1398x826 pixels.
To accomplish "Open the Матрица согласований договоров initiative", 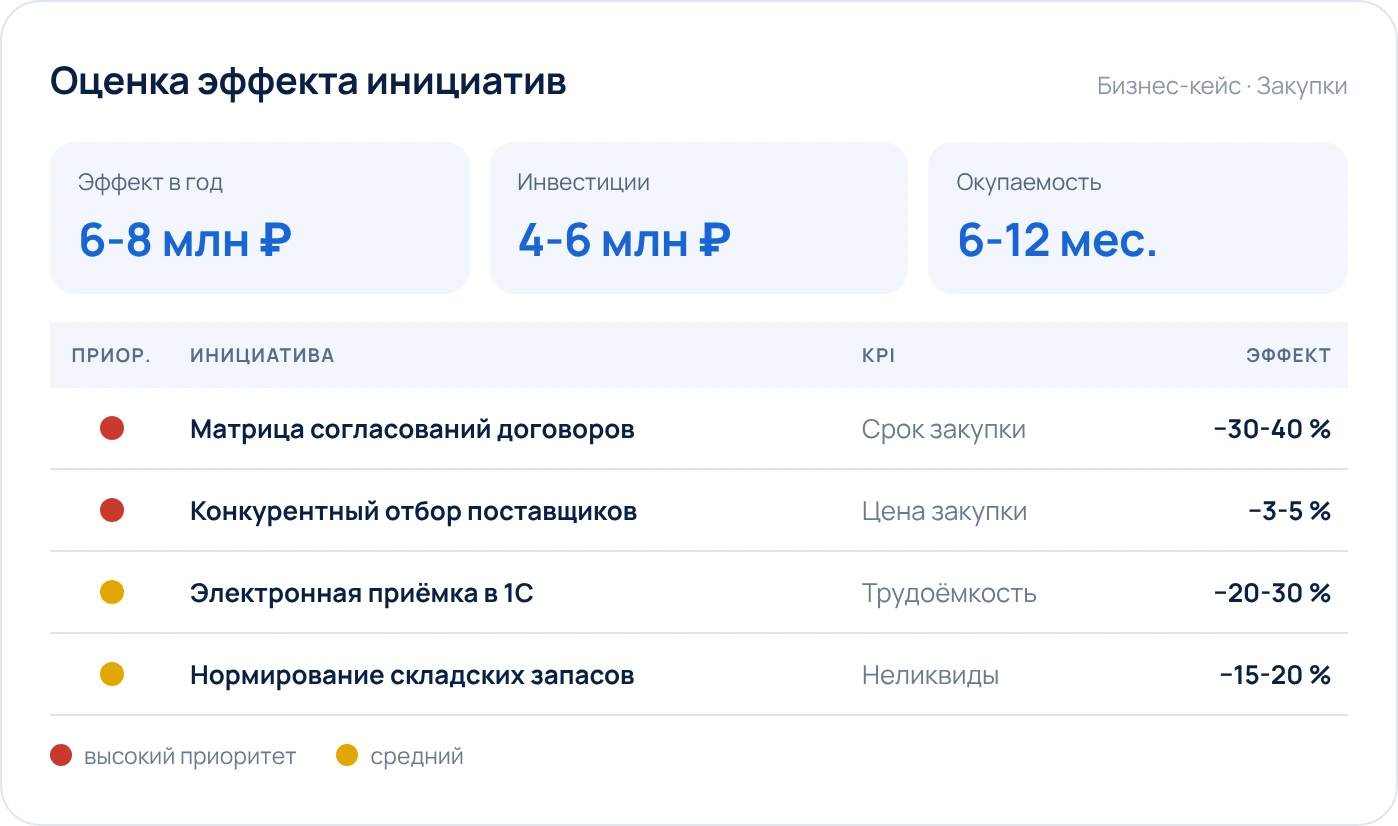I will click(x=412, y=430).
